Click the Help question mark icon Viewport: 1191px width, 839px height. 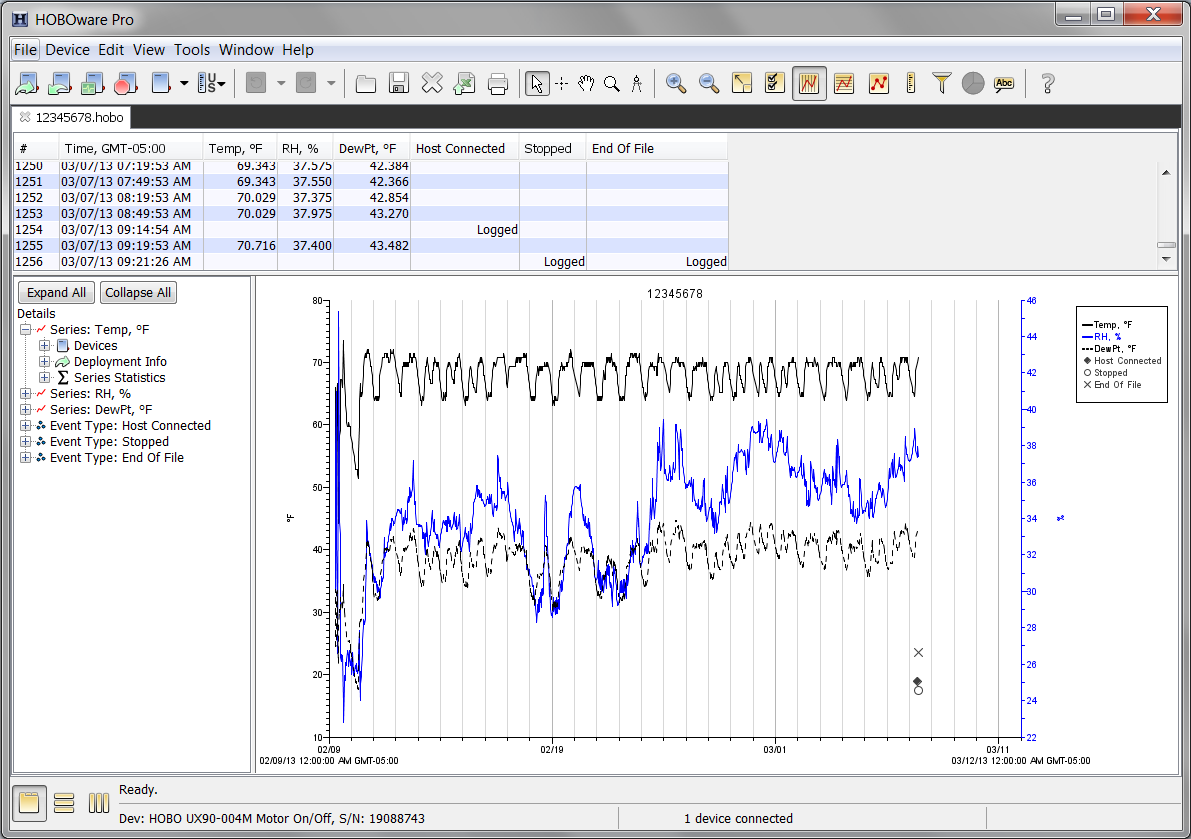pos(1047,84)
